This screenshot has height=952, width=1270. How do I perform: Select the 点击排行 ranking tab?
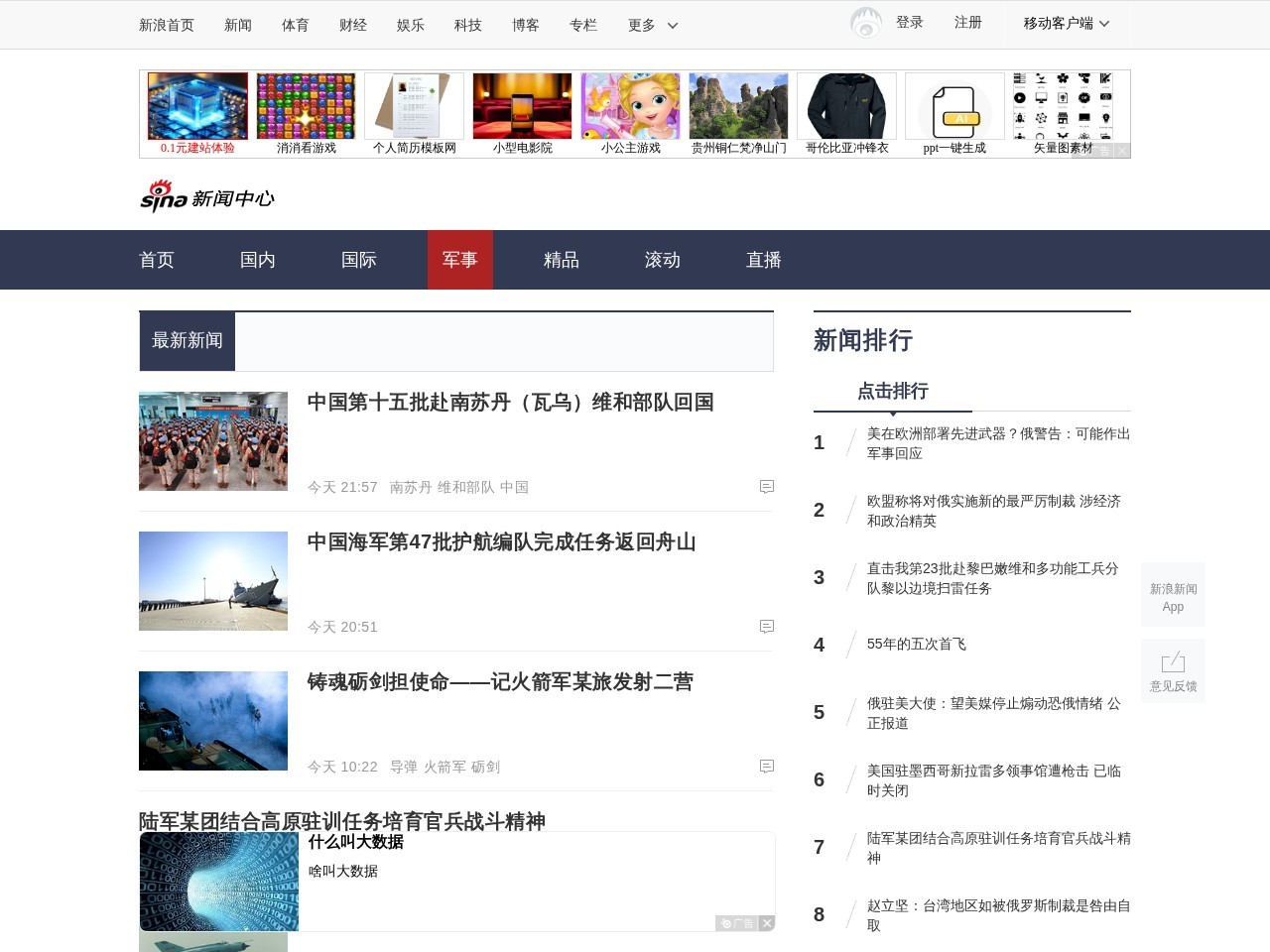[x=892, y=392]
